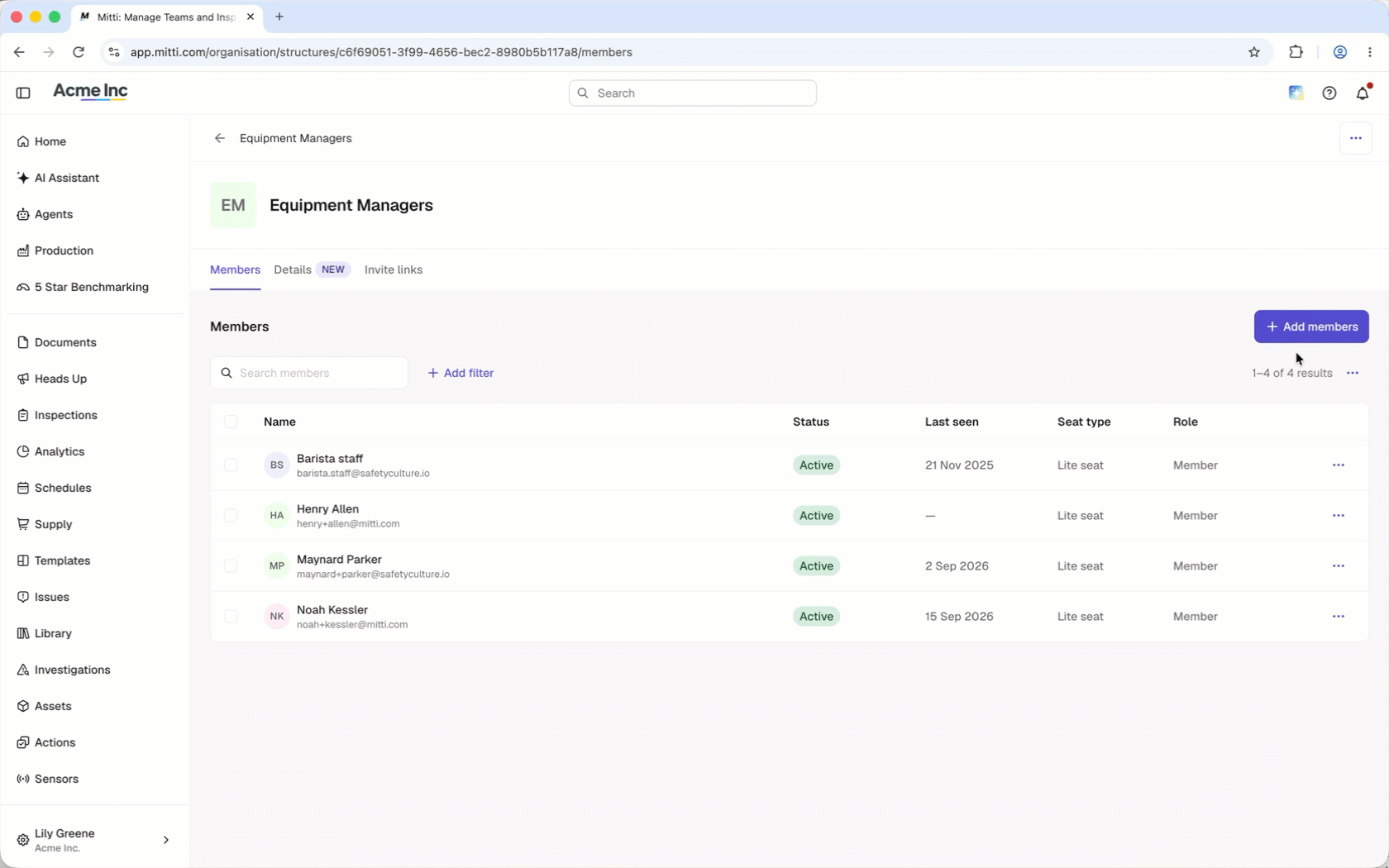The height and width of the screenshot is (868, 1389).
Task: Open the help question mark icon
Action: 1329,93
